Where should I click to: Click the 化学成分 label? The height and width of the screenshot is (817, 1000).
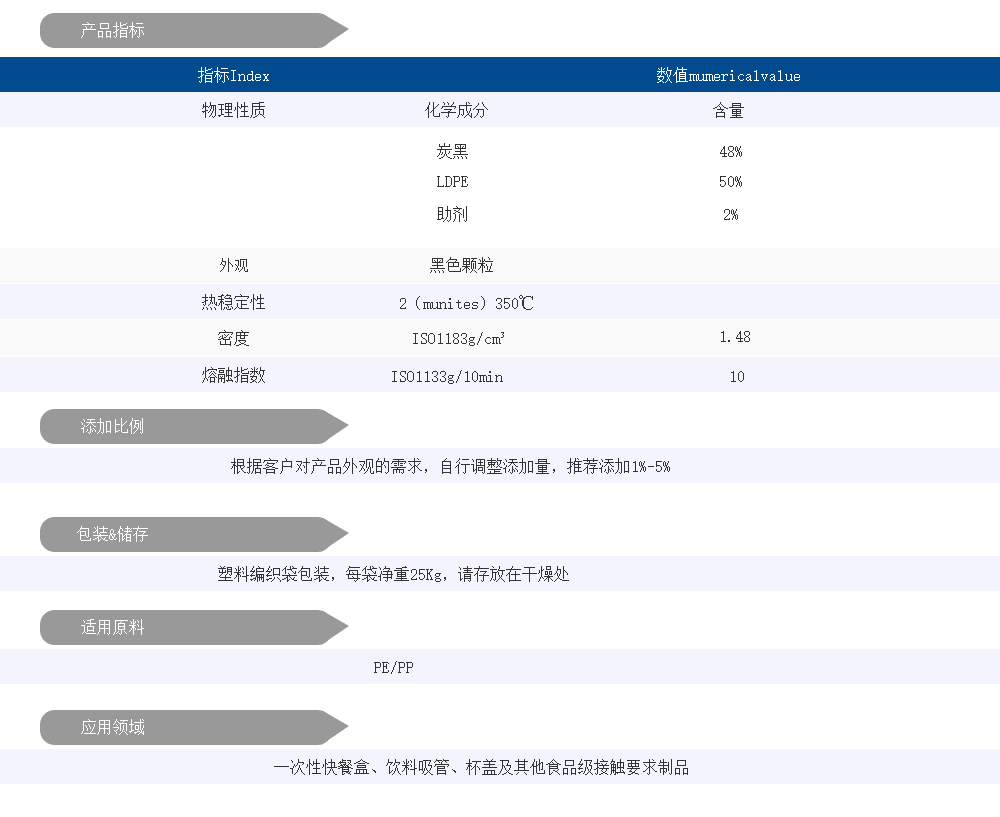click(x=456, y=111)
